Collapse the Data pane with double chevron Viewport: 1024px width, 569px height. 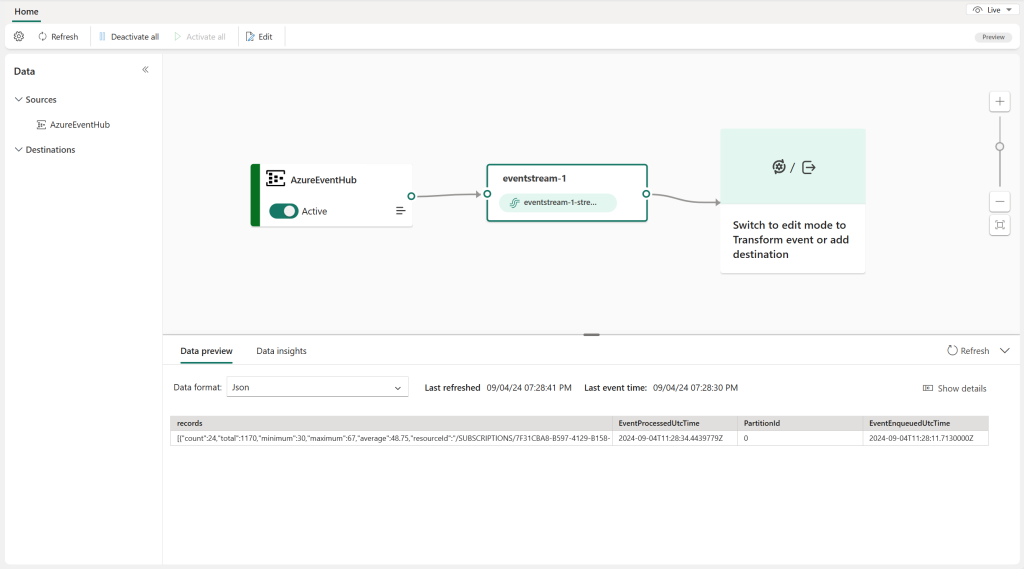point(146,69)
